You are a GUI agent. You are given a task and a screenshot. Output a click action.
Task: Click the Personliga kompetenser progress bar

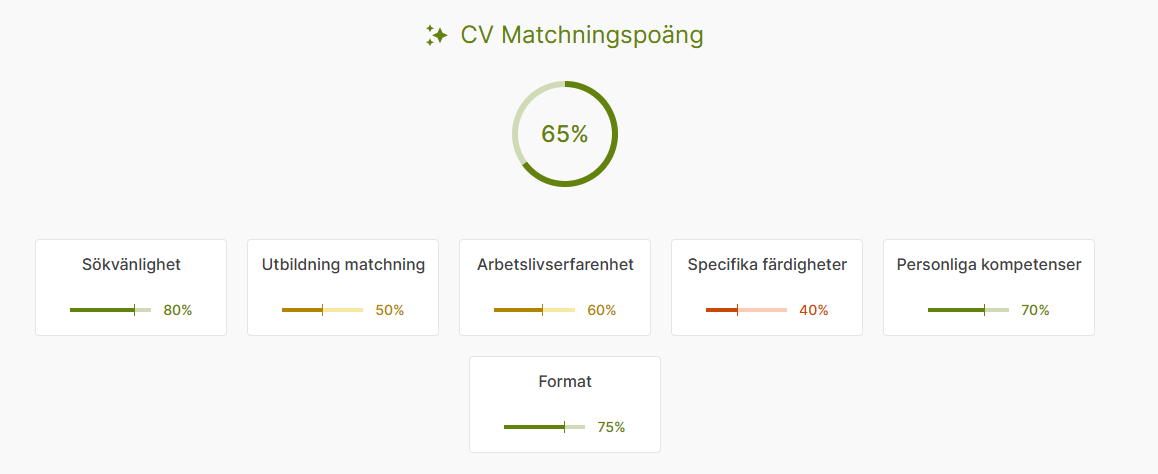(x=969, y=310)
